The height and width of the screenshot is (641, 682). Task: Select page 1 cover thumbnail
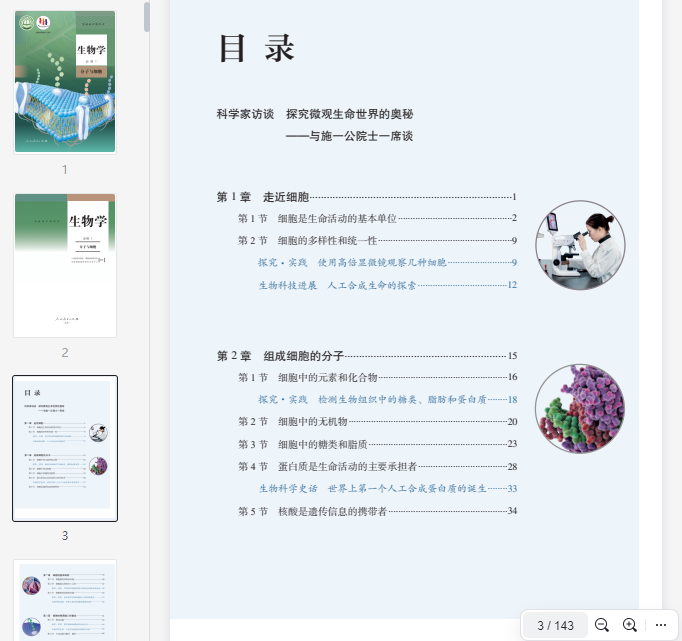[65, 82]
